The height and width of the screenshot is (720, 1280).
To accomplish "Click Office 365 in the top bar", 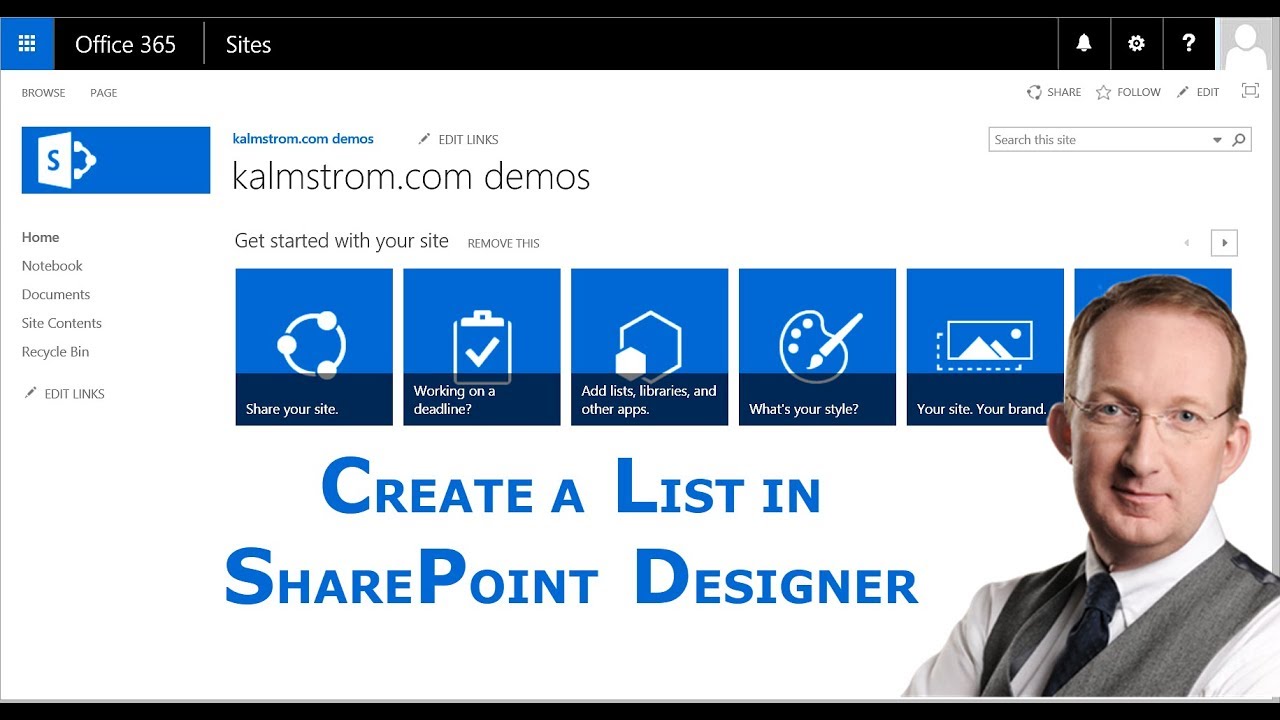I will pyautogui.click(x=126, y=44).
